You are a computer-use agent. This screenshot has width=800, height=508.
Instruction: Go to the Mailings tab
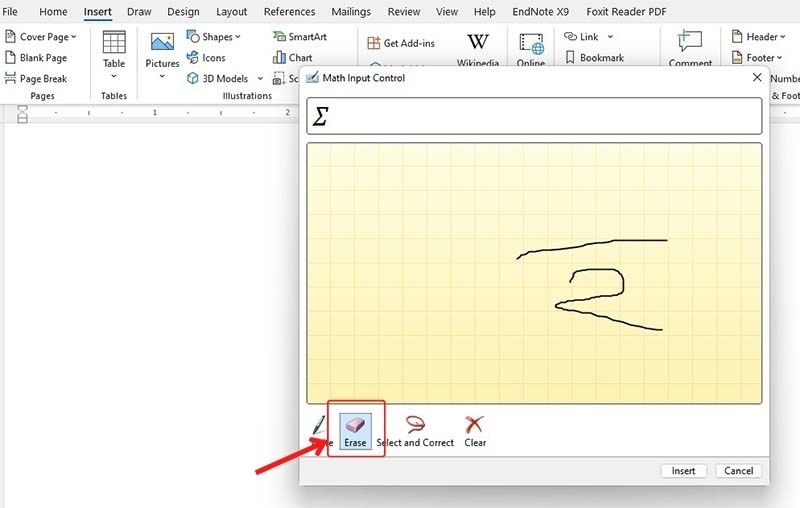(x=351, y=11)
